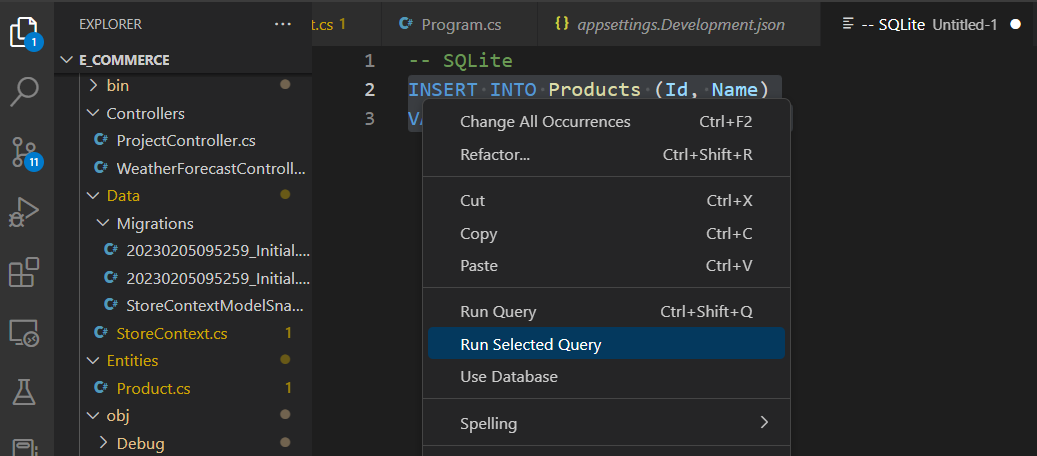Open the Explorer view icon

pos(25,31)
